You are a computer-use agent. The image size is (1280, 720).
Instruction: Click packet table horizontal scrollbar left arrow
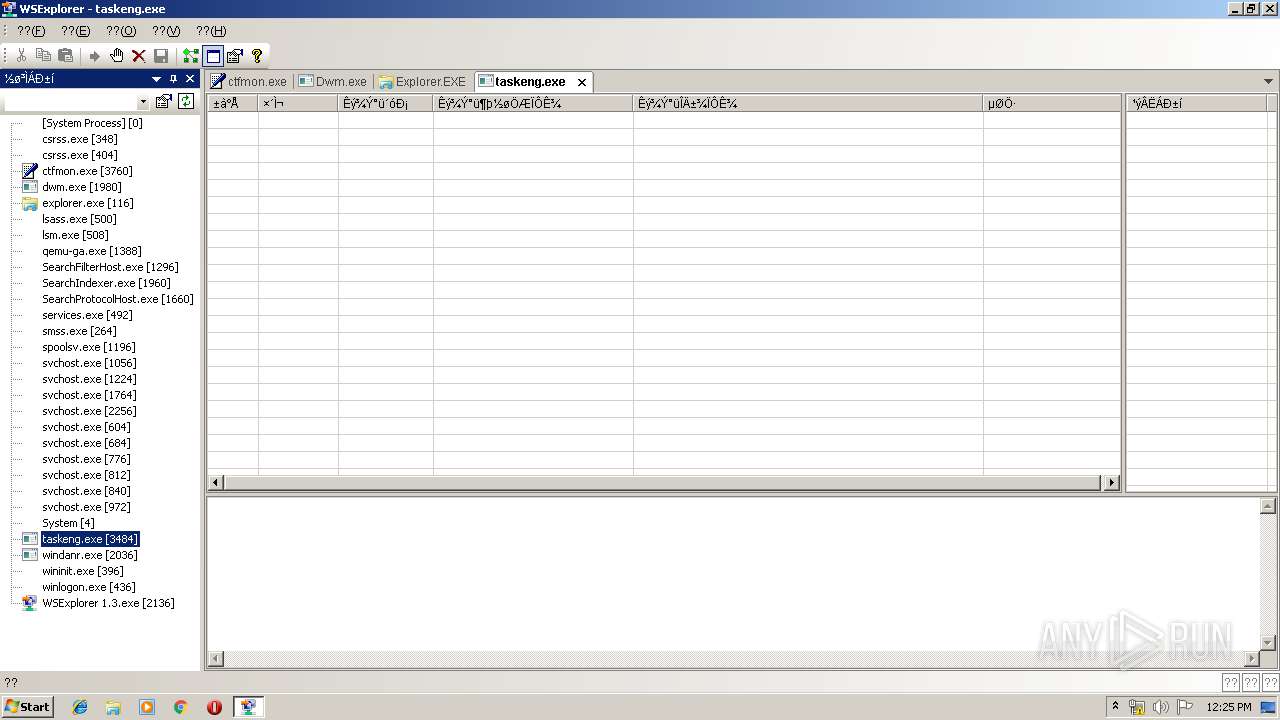216,482
